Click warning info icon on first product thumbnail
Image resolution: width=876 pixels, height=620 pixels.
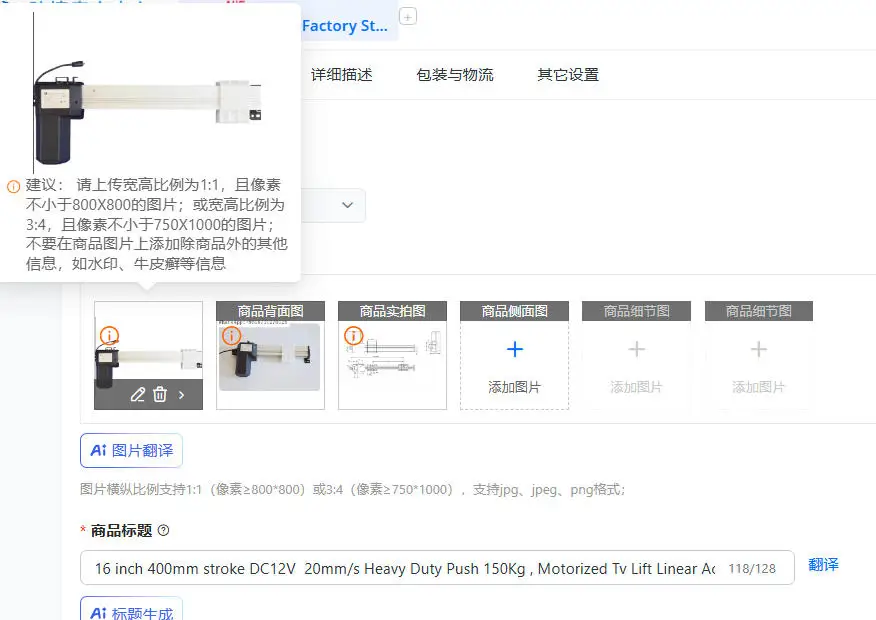pyautogui.click(x=110, y=336)
